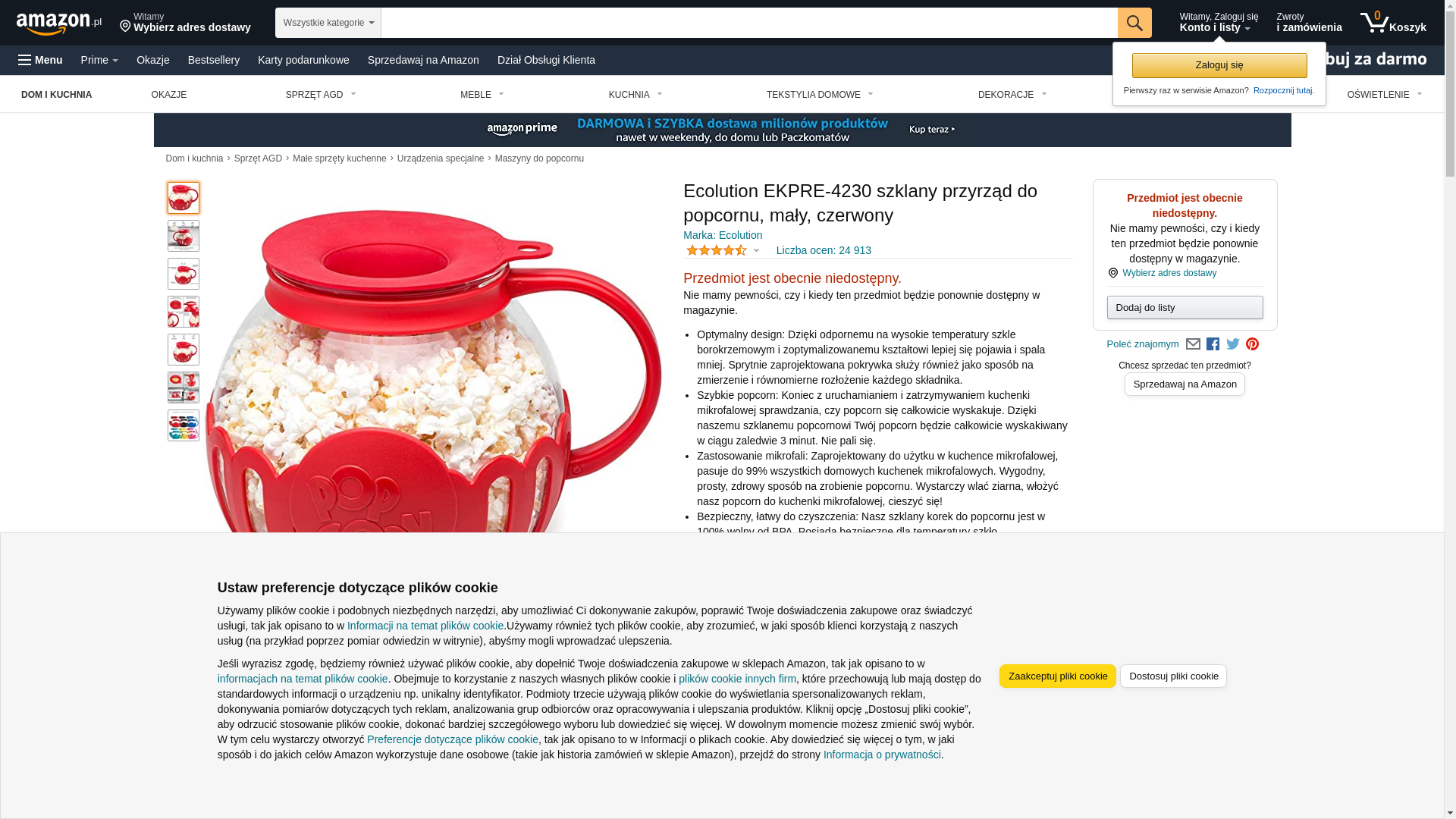The image size is (1456, 819).
Task: Go to the Amazon.pl logo home
Action: (x=59, y=24)
